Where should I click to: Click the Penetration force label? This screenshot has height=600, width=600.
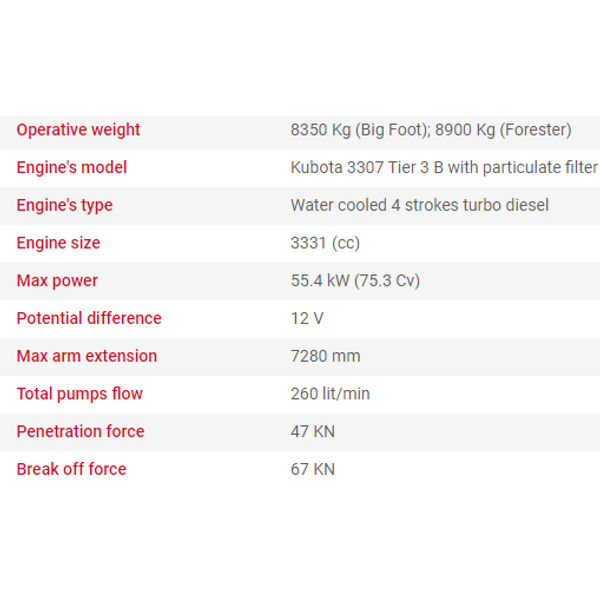[80, 432]
